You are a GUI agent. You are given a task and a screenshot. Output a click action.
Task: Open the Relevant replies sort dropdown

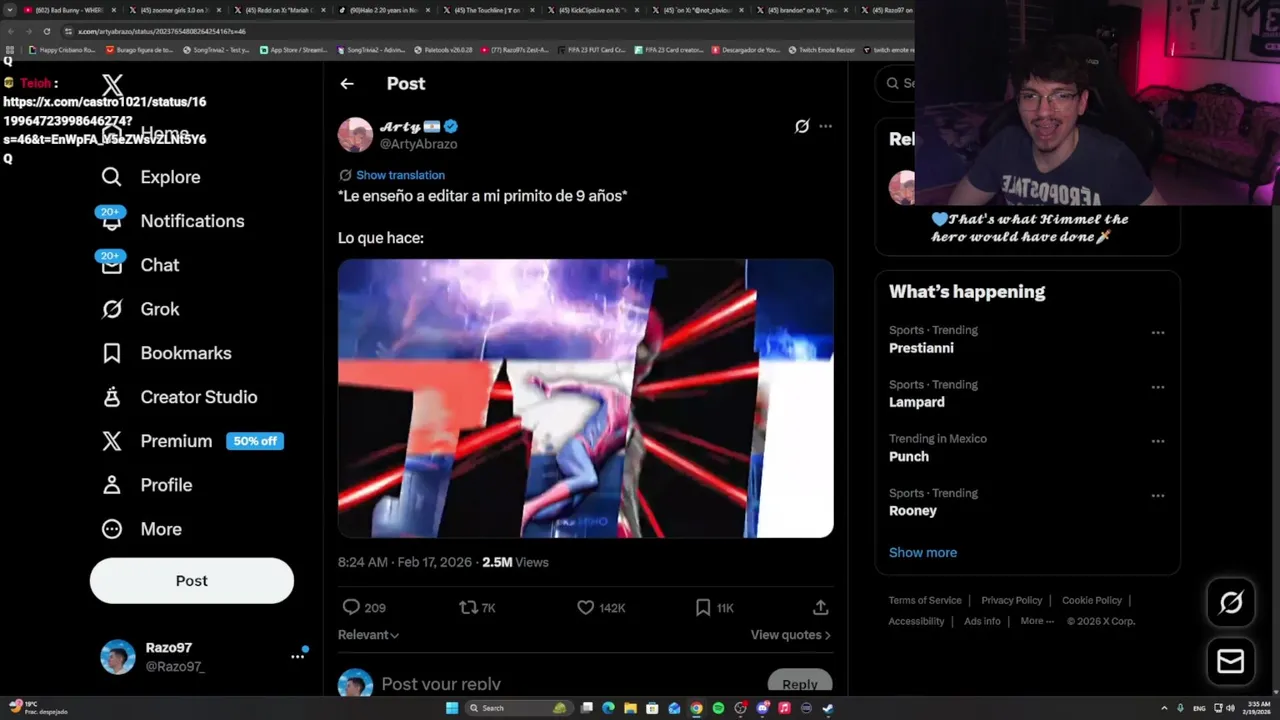368,635
